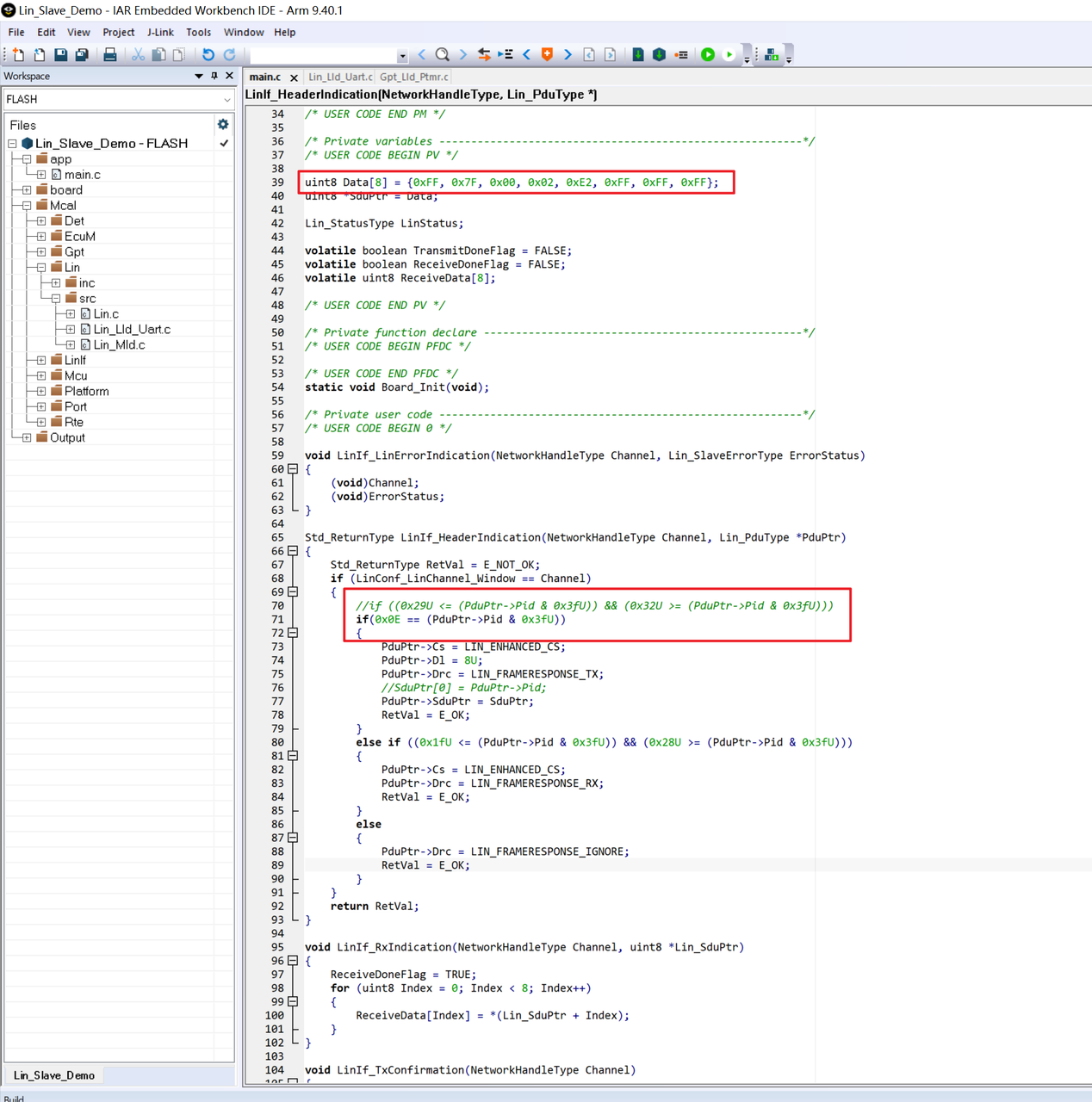Open workspace settings gear icon
Image resolution: width=1092 pixels, height=1102 pixels.
pos(223,125)
